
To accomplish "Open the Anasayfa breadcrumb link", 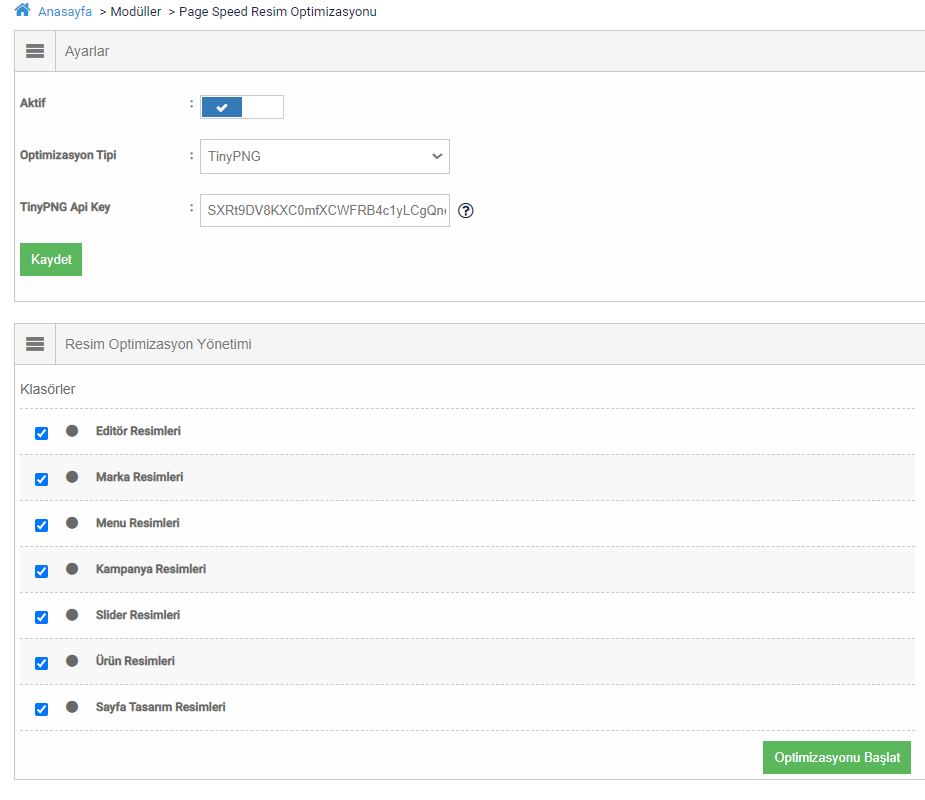I will coord(65,12).
